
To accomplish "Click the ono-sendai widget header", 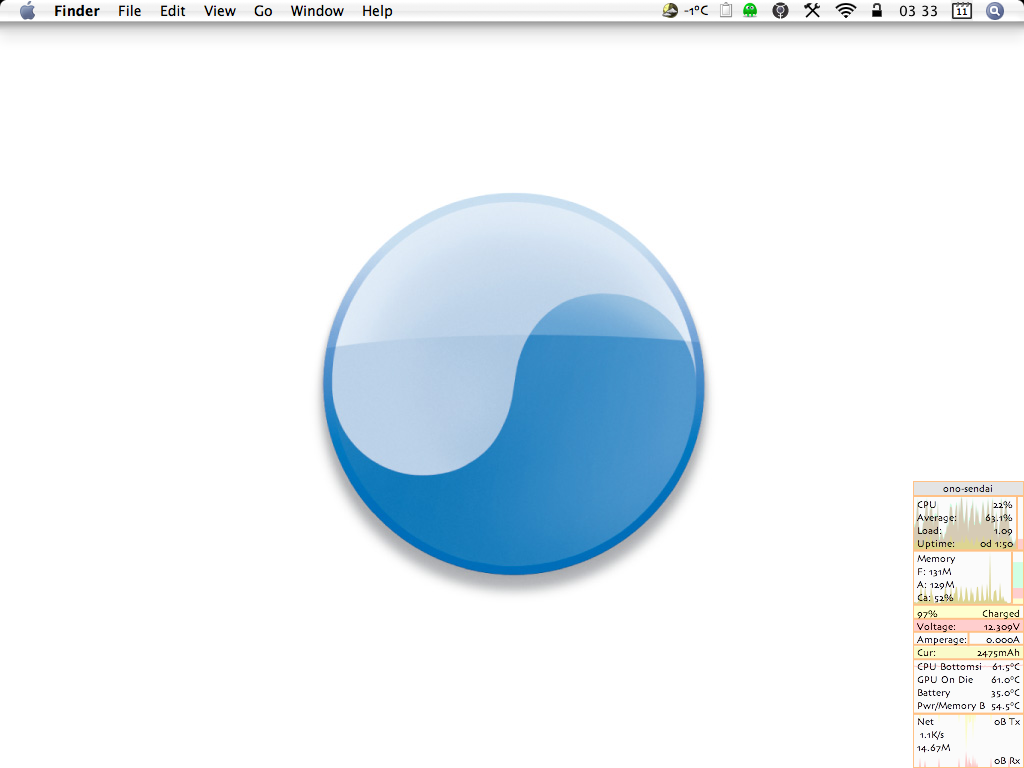I will tap(968, 488).
